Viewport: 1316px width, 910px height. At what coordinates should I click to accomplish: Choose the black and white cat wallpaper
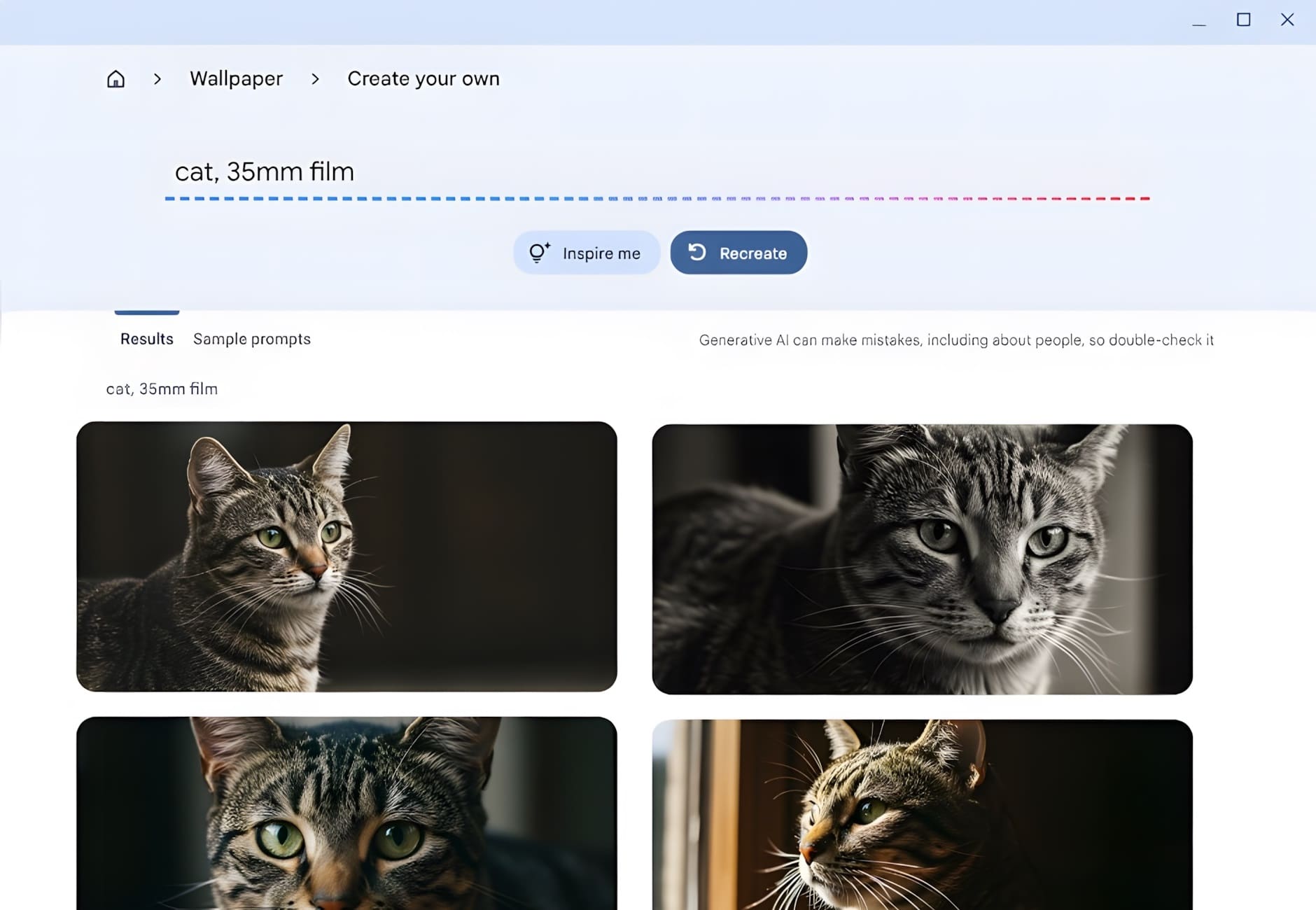tap(922, 559)
